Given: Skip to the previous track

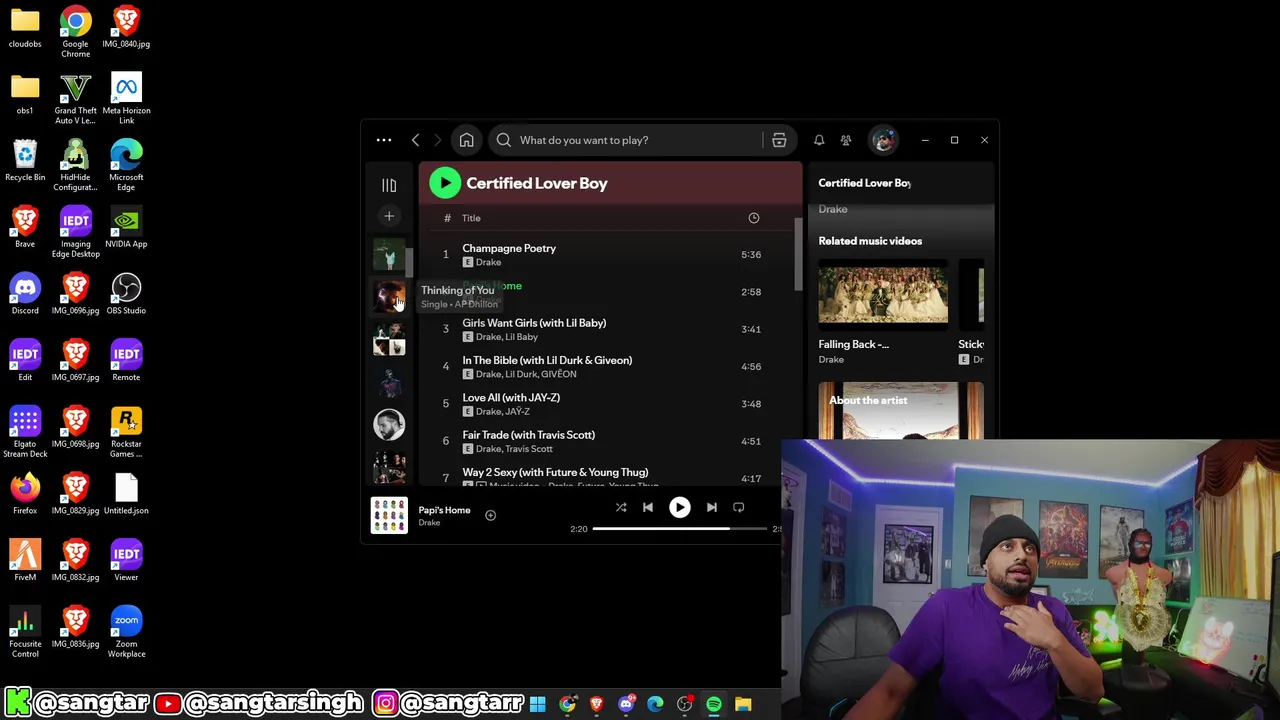Looking at the screenshot, I should (647, 507).
